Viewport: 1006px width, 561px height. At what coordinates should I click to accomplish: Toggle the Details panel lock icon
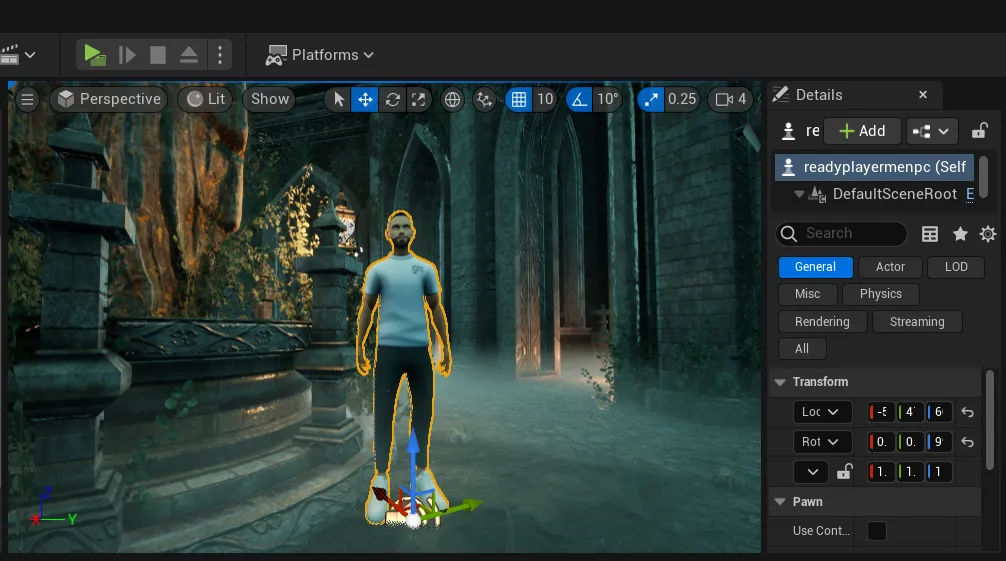(979, 131)
